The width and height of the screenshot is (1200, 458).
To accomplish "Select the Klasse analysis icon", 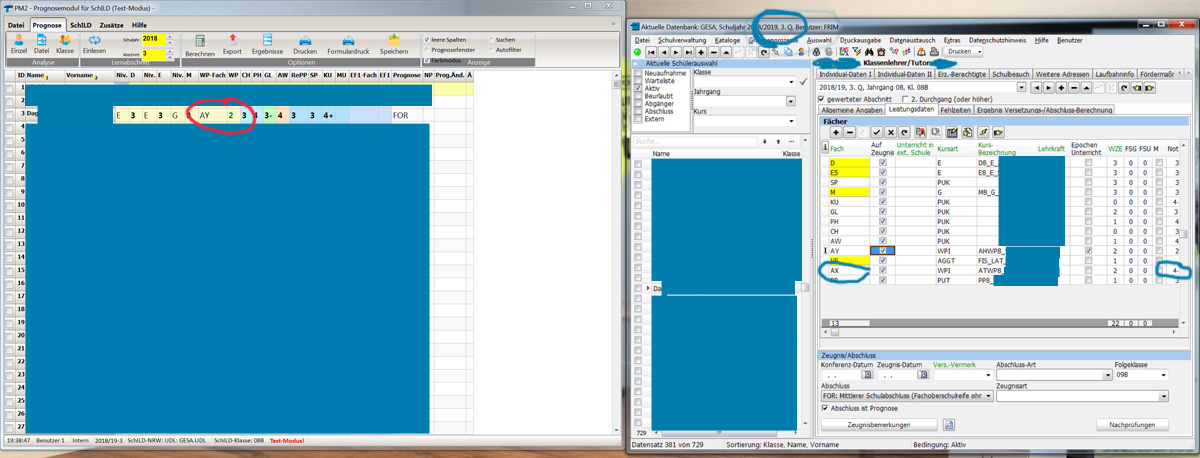I will tap(65, 40).
